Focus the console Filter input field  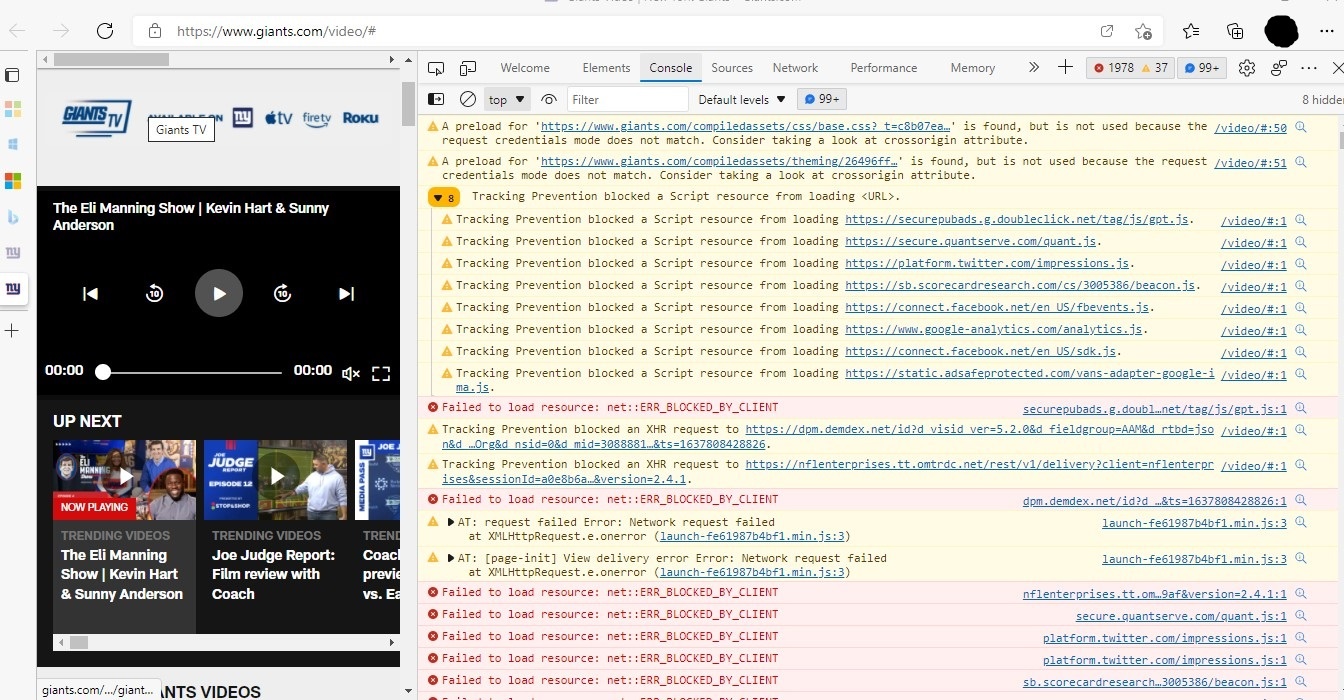click(627, 99)
